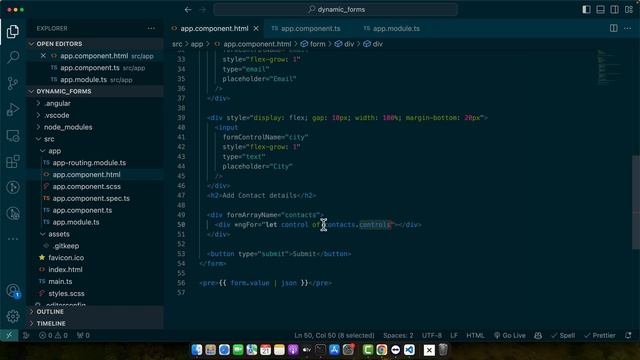
Task: Click the ports forwarded indicator in status bar
Action: (83, 336)
